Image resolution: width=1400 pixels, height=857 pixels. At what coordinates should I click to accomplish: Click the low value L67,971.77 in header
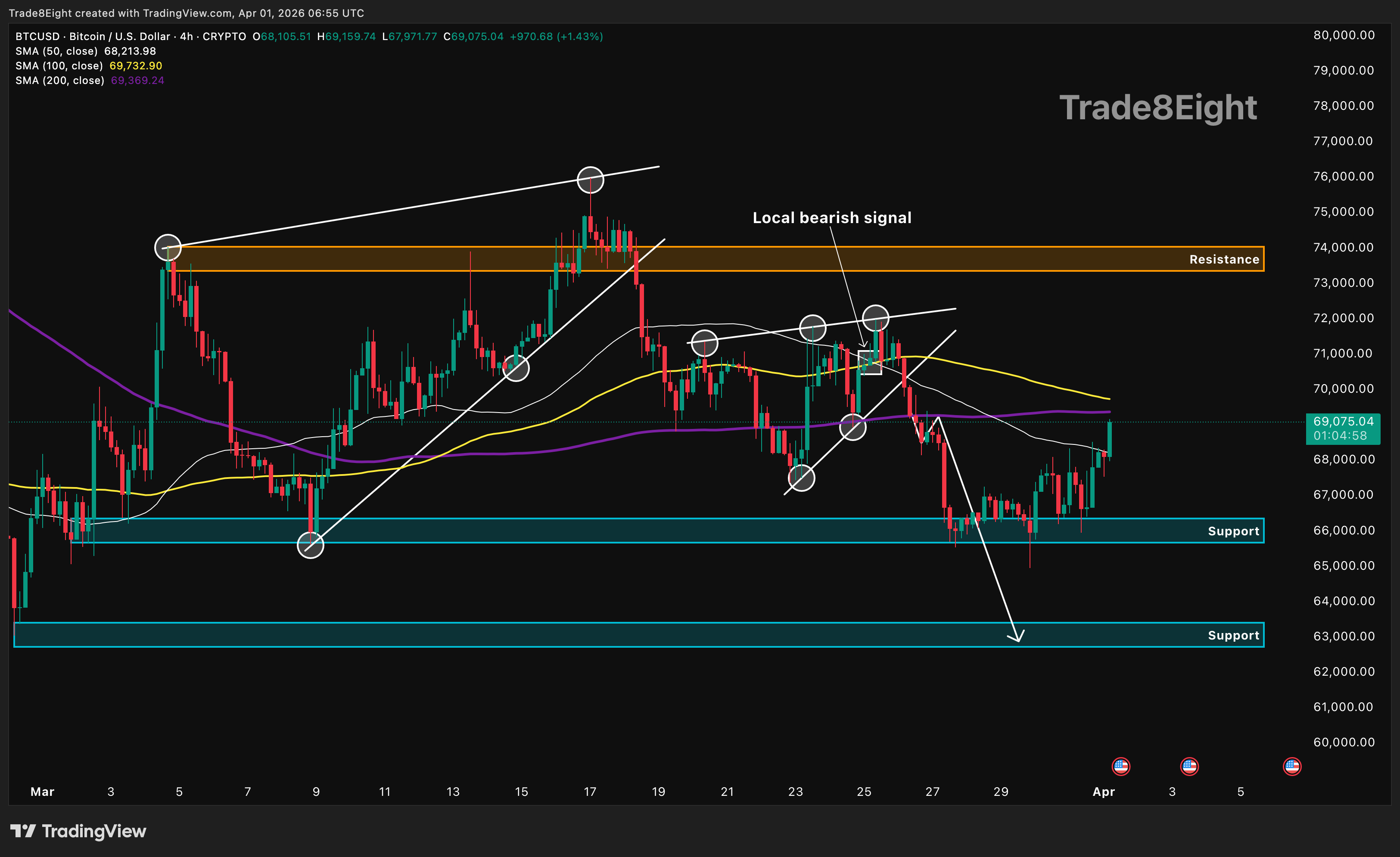tap(410, 36)
